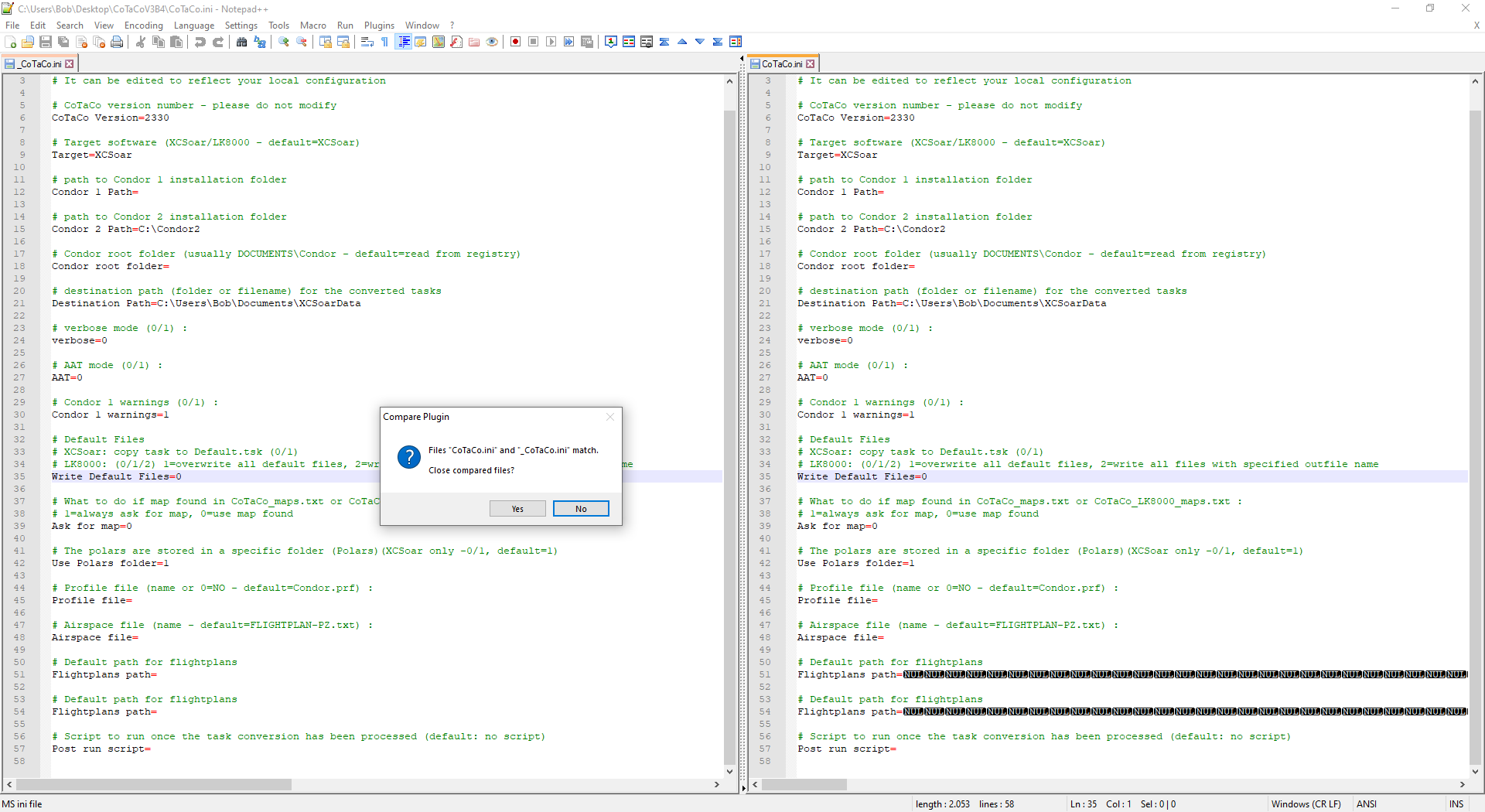Screen dimensions: 1485x812
Task: Click Yes to close compared files
Action: coord(517,509)
